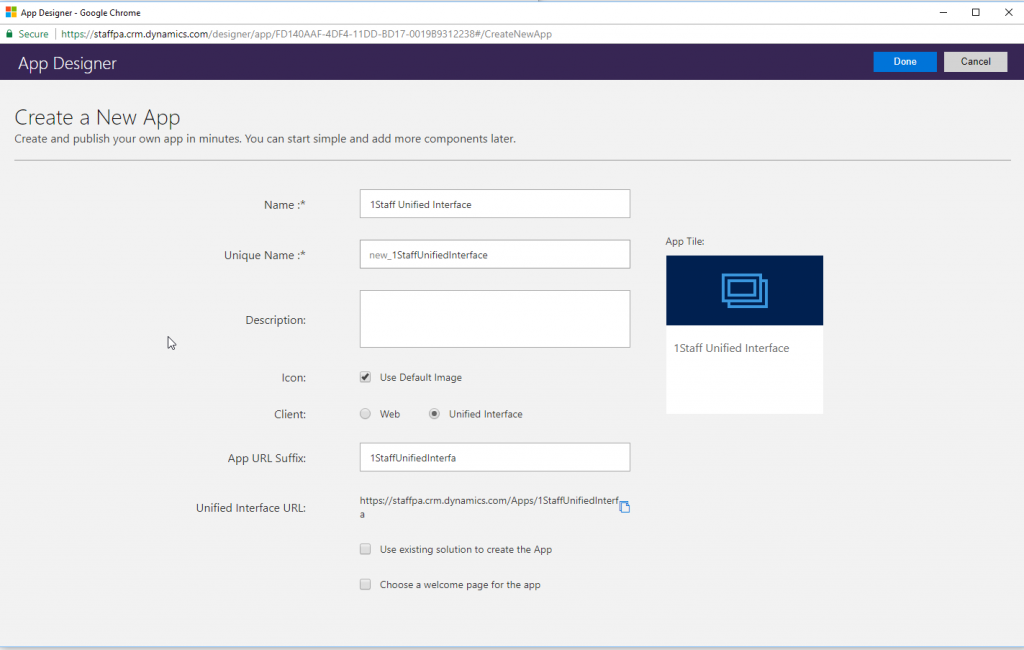The height and width of the screenshot is (650, 1024).
Task: Click the Done button
Action: (904, 61)
